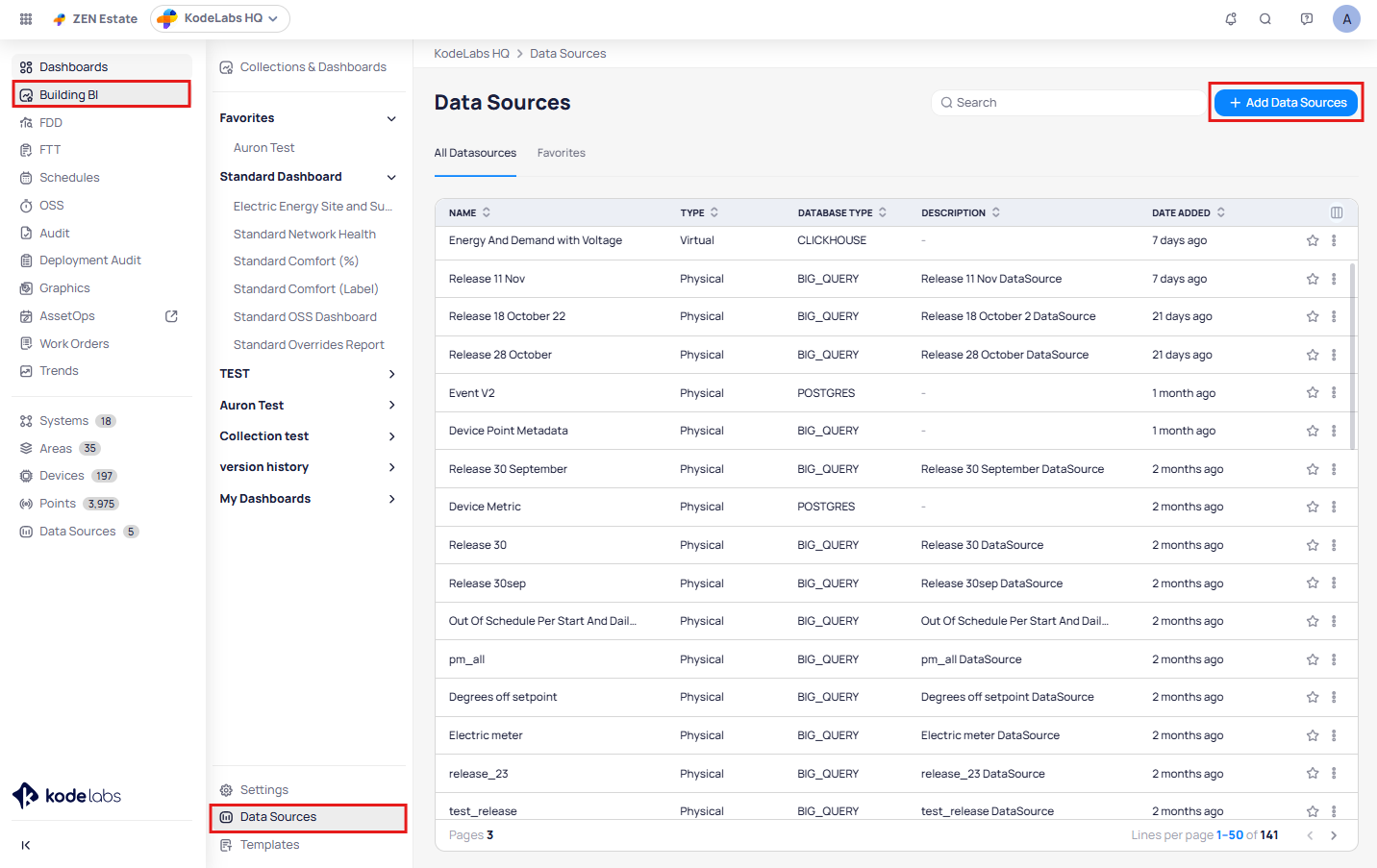Viewport: 1377px width, 868px height.
Task: Open the app grid launcher icon
Action: (x=26, y=19)
